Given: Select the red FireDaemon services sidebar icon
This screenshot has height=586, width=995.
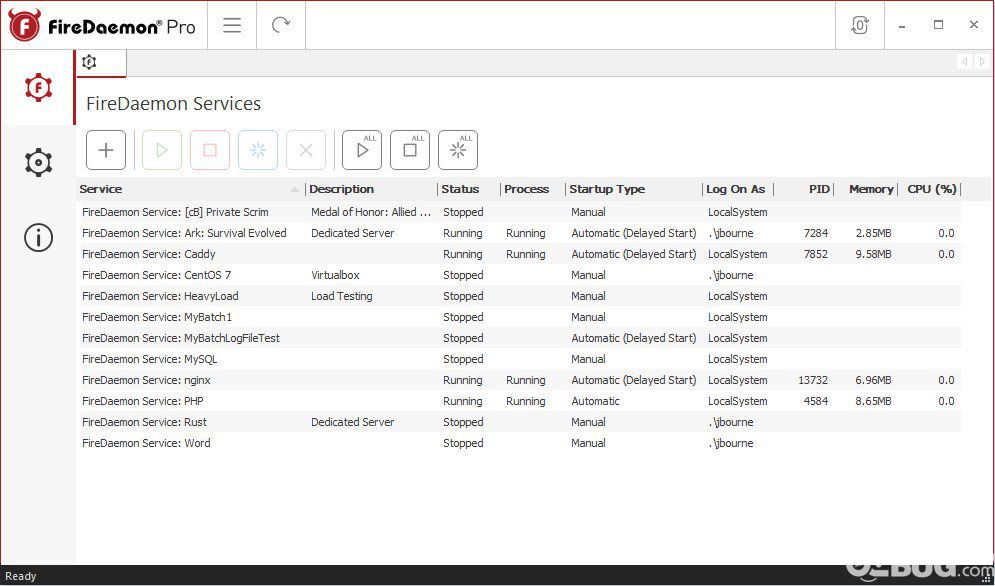Looking at the screenshot, I should coord(38,88).
